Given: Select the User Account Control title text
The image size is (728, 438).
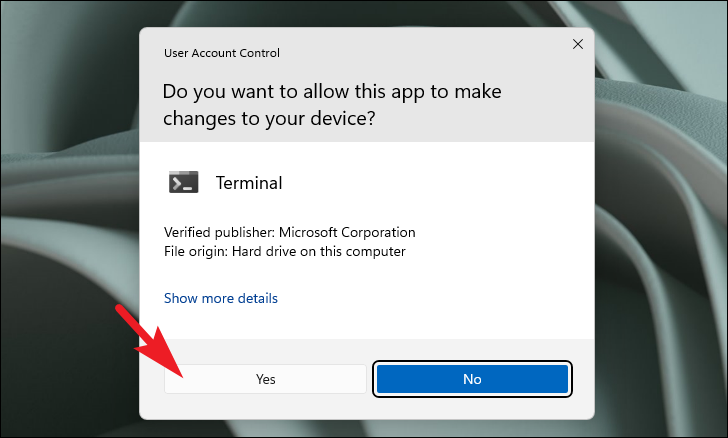Looking at the screenshot, I should coord(221,53).
